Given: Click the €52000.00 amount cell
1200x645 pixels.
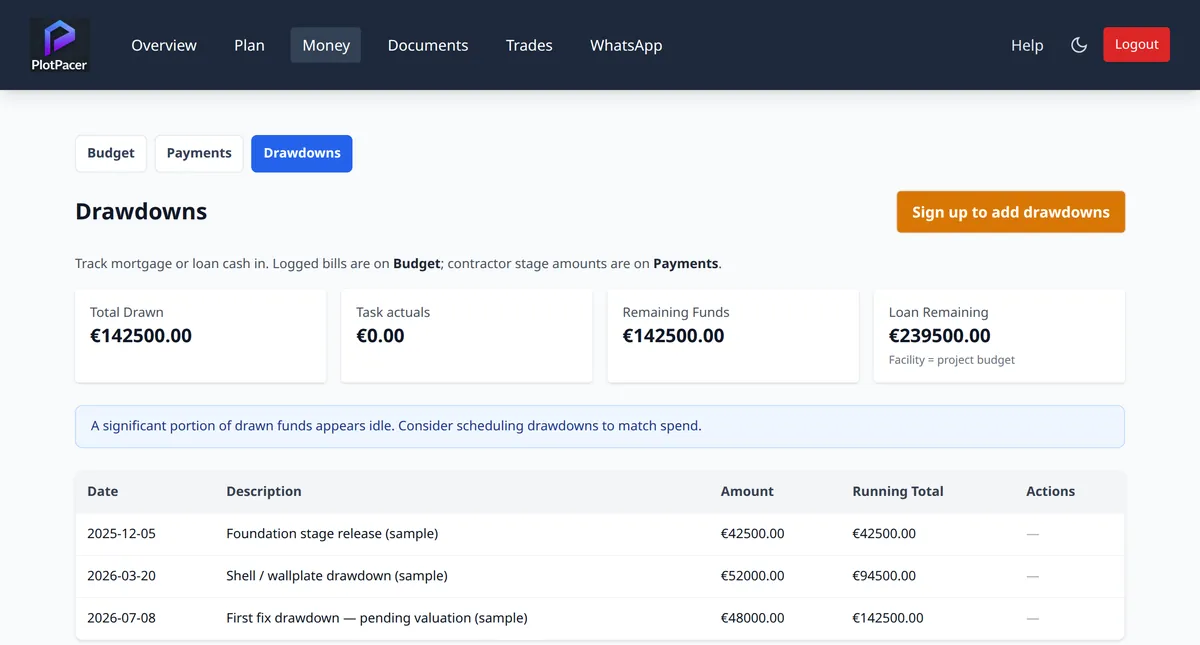Looking at the screenshot, I should pyautogui.click(x=752, y=576).
